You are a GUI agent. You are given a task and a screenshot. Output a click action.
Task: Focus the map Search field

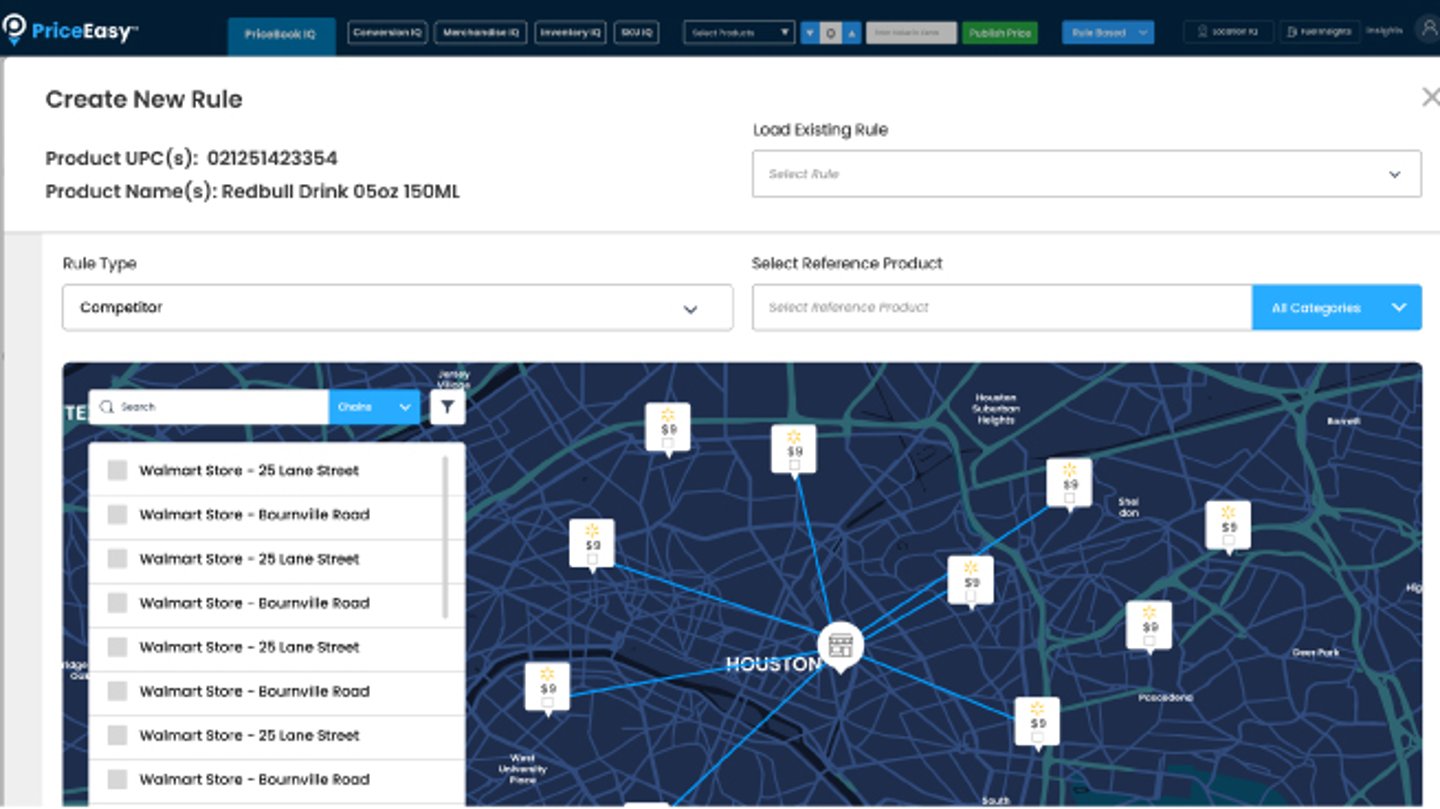point(208,407)
